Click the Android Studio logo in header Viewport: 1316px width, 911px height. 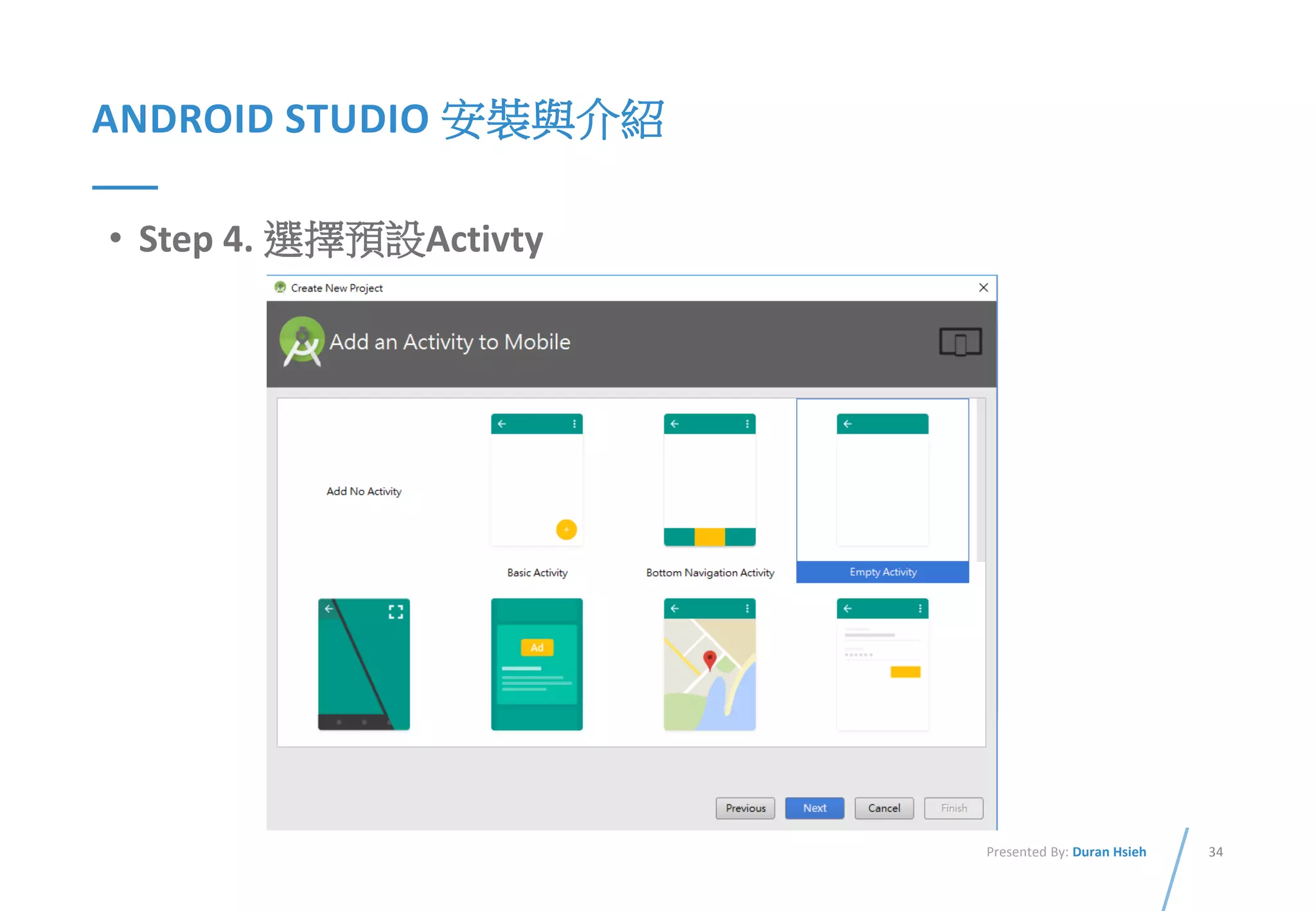[x=301, y=342]
